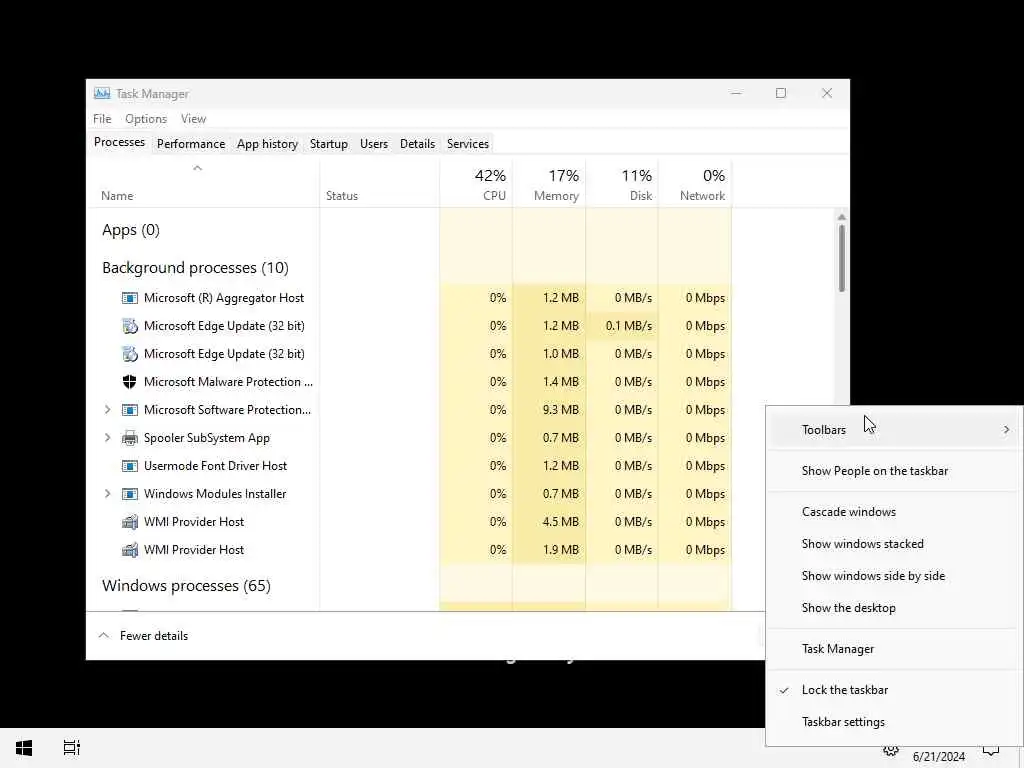The image size is (1024, 768).
Task: Open the File menu
Action: coord(102,119)
